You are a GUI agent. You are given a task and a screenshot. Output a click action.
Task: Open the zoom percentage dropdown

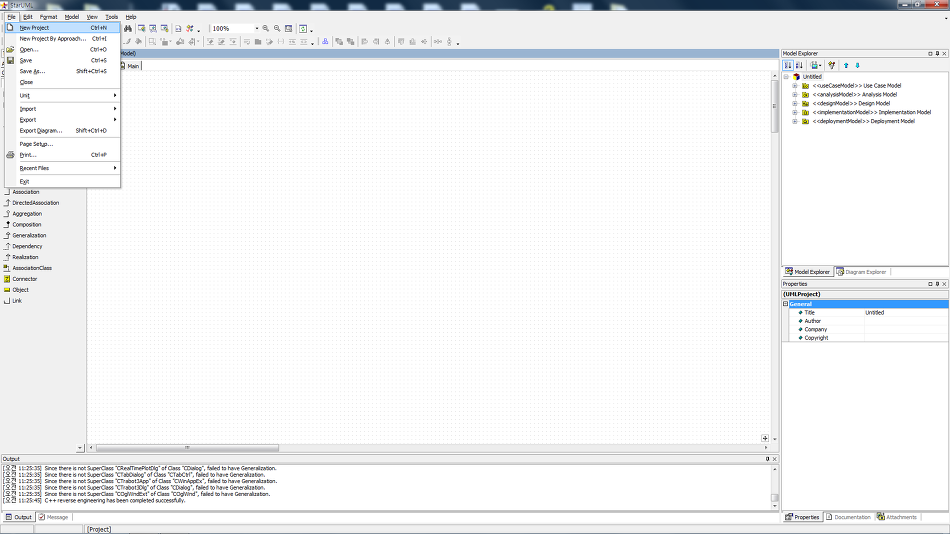pyautogui.click(x=256, y=29)
